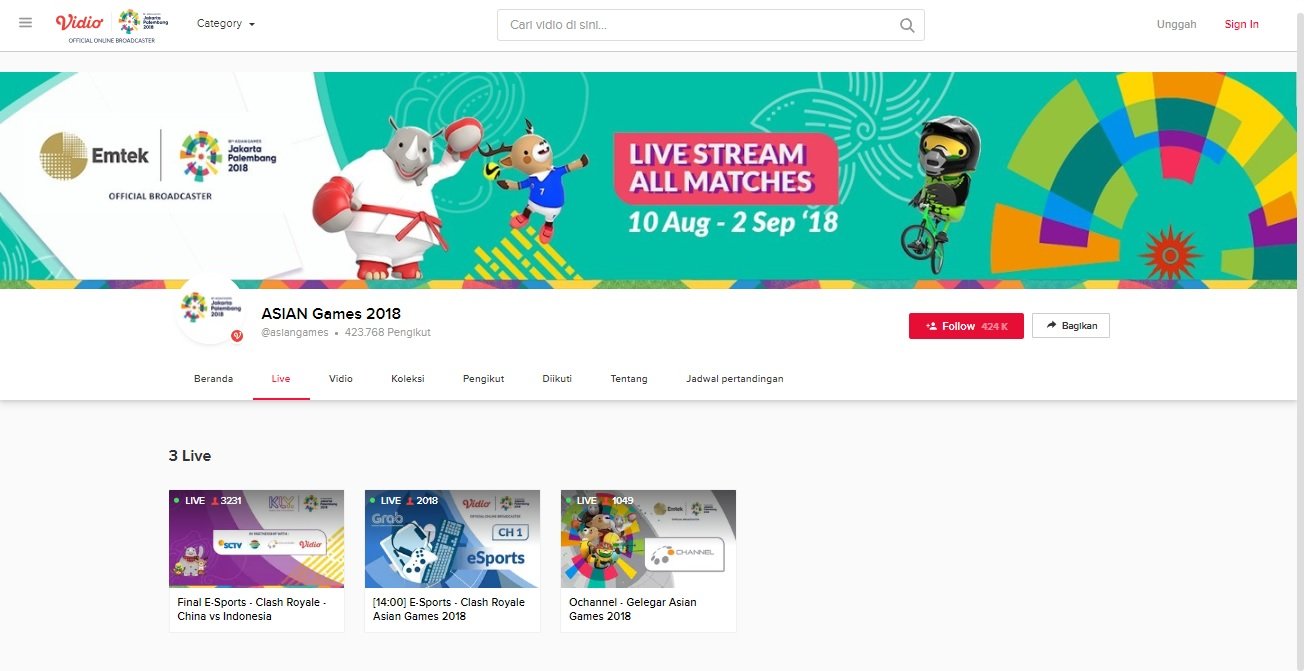Open the Vidio tab
1304x671 pixels.
pyautogui.click(x=341, y=379)
